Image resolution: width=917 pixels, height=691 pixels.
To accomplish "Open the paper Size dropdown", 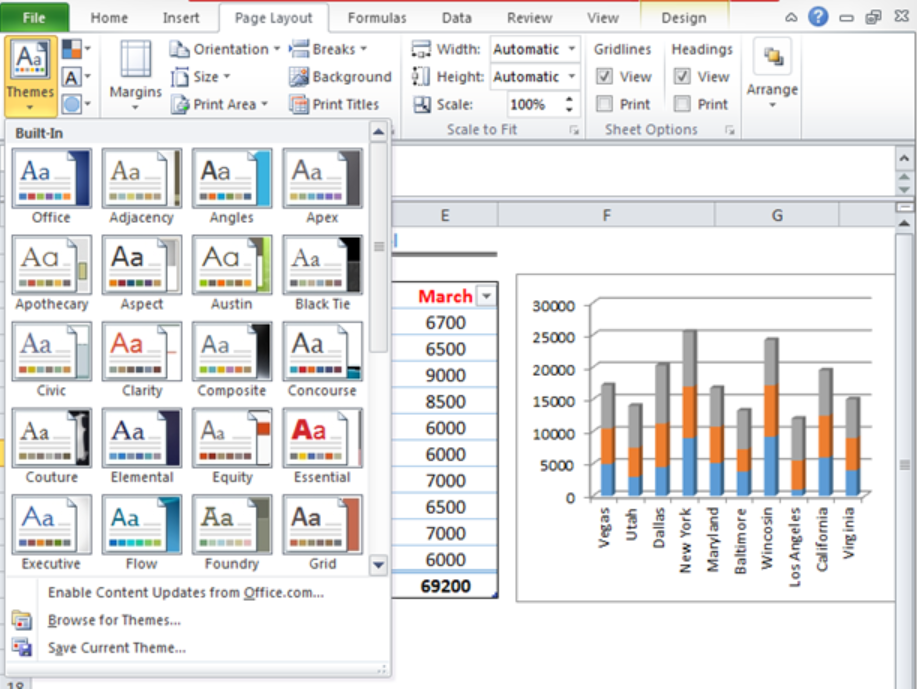I will [201, 77].
